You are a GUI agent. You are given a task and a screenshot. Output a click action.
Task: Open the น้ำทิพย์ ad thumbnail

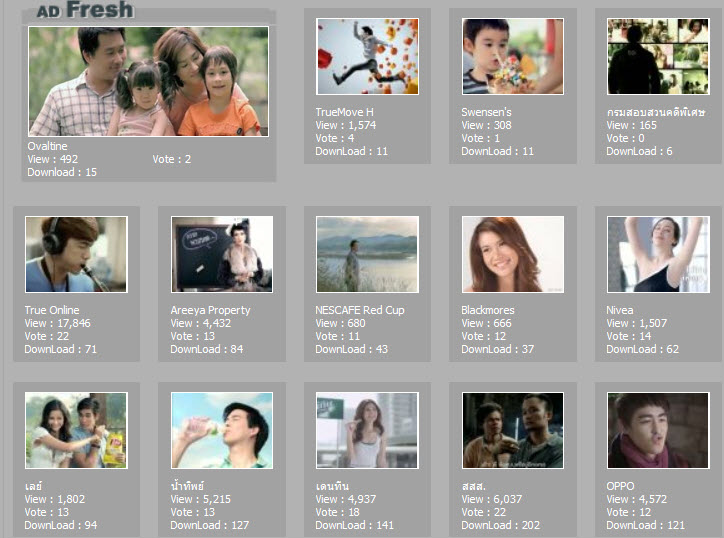(x=222, y=430)
